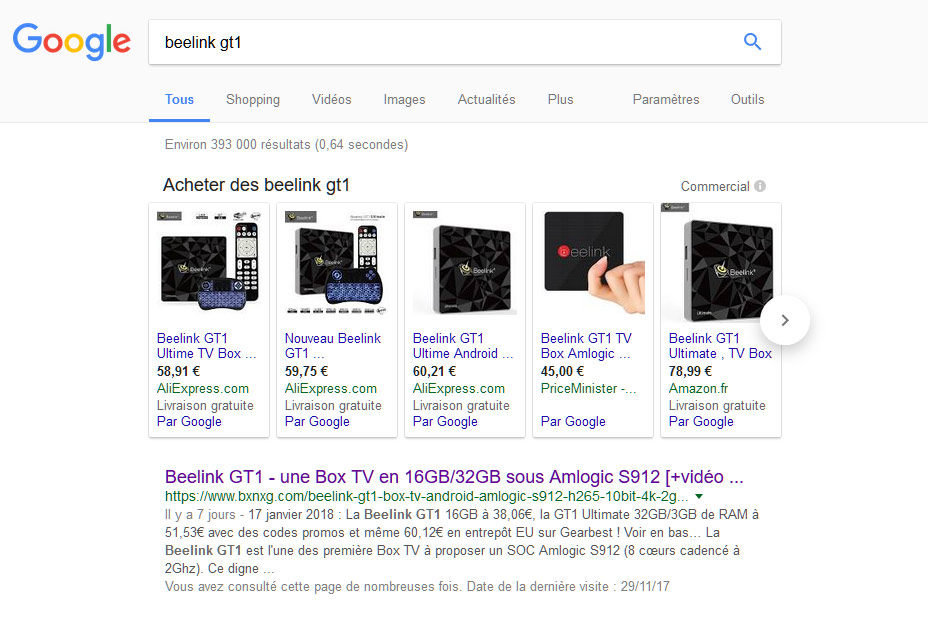Open the 59,75 € Nouveau Beelink product image
928x620 pixels.
click(x=337, y=261)
